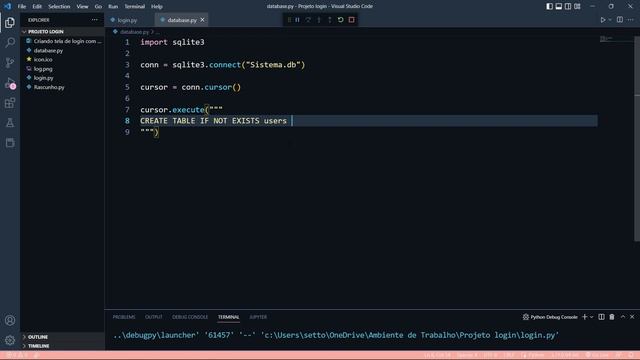Click the editor vertical scrollbar
This screenshot has height=360, width=640.
[637, 139]
